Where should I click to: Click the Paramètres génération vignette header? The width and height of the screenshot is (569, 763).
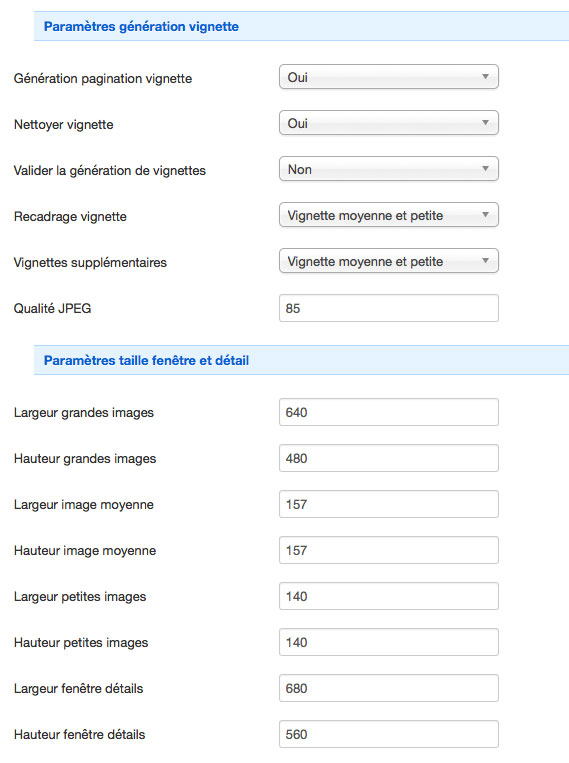(x=141, y=26)
